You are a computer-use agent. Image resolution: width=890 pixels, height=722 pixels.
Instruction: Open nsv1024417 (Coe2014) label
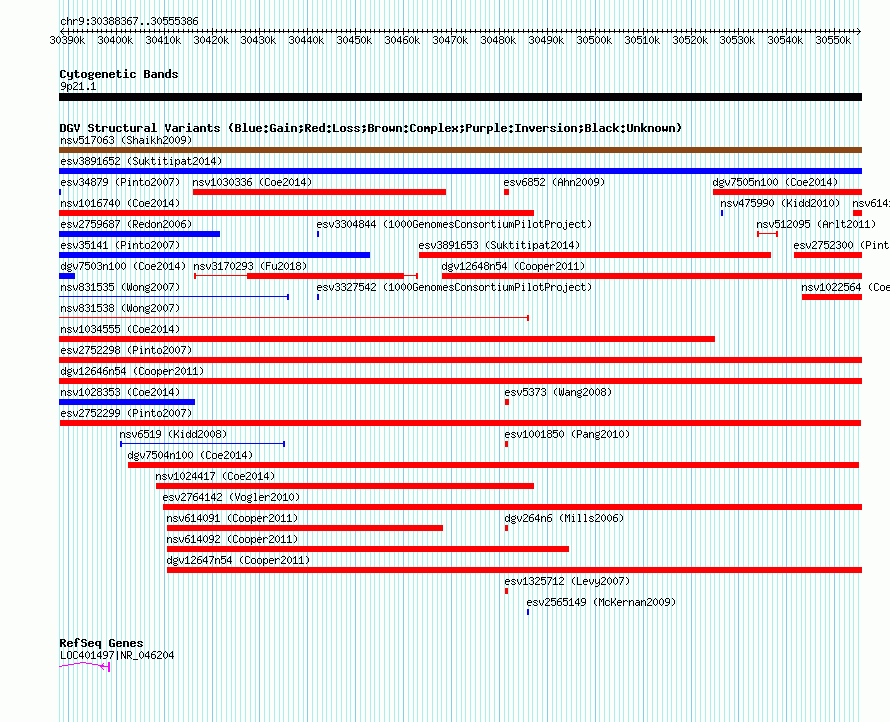215,476
